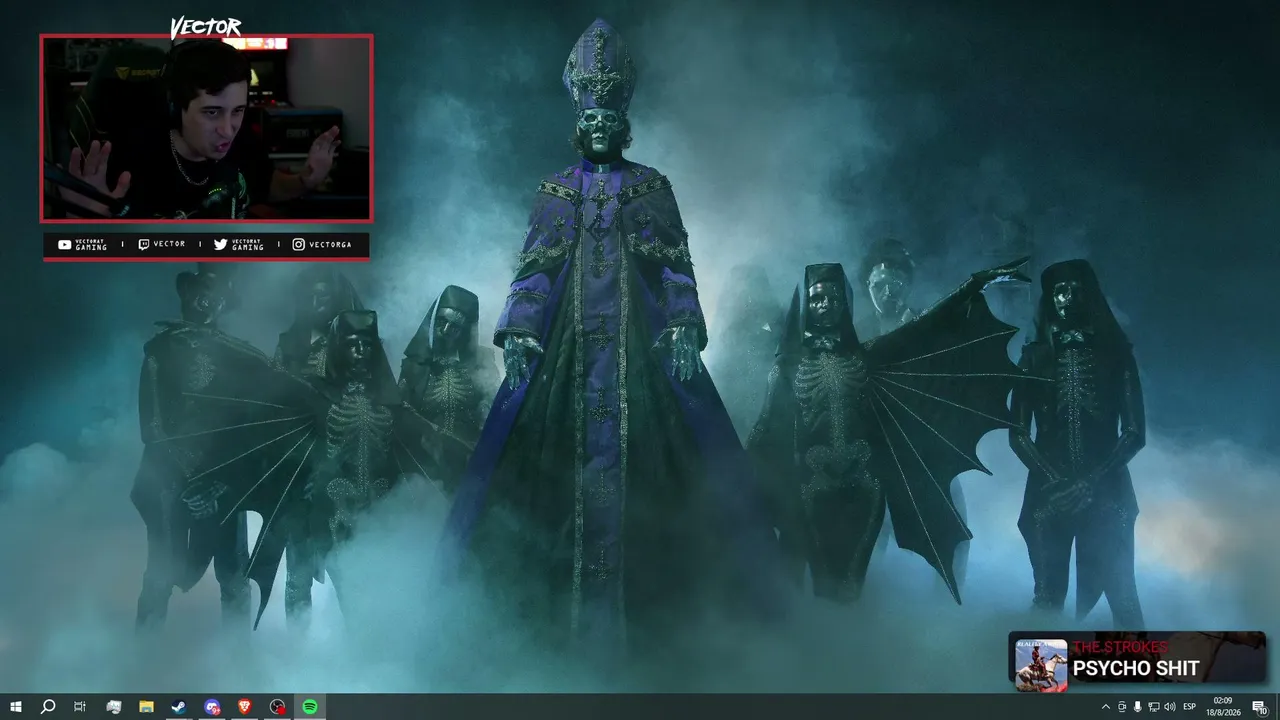Screen dimensions: 1280x720
Task: Click the webcam feed overlay
Action: 206,128
